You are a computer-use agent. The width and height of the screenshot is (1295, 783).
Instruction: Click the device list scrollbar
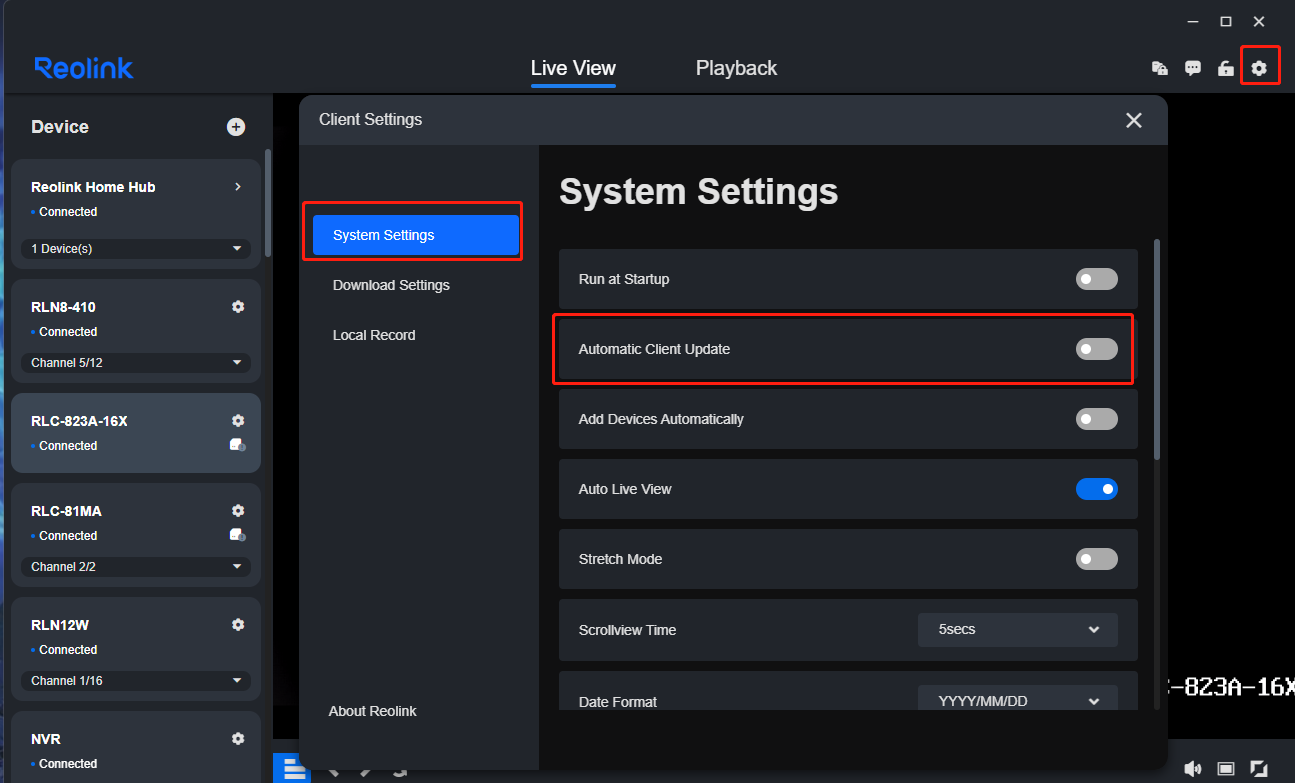click(x=267, y=203)
